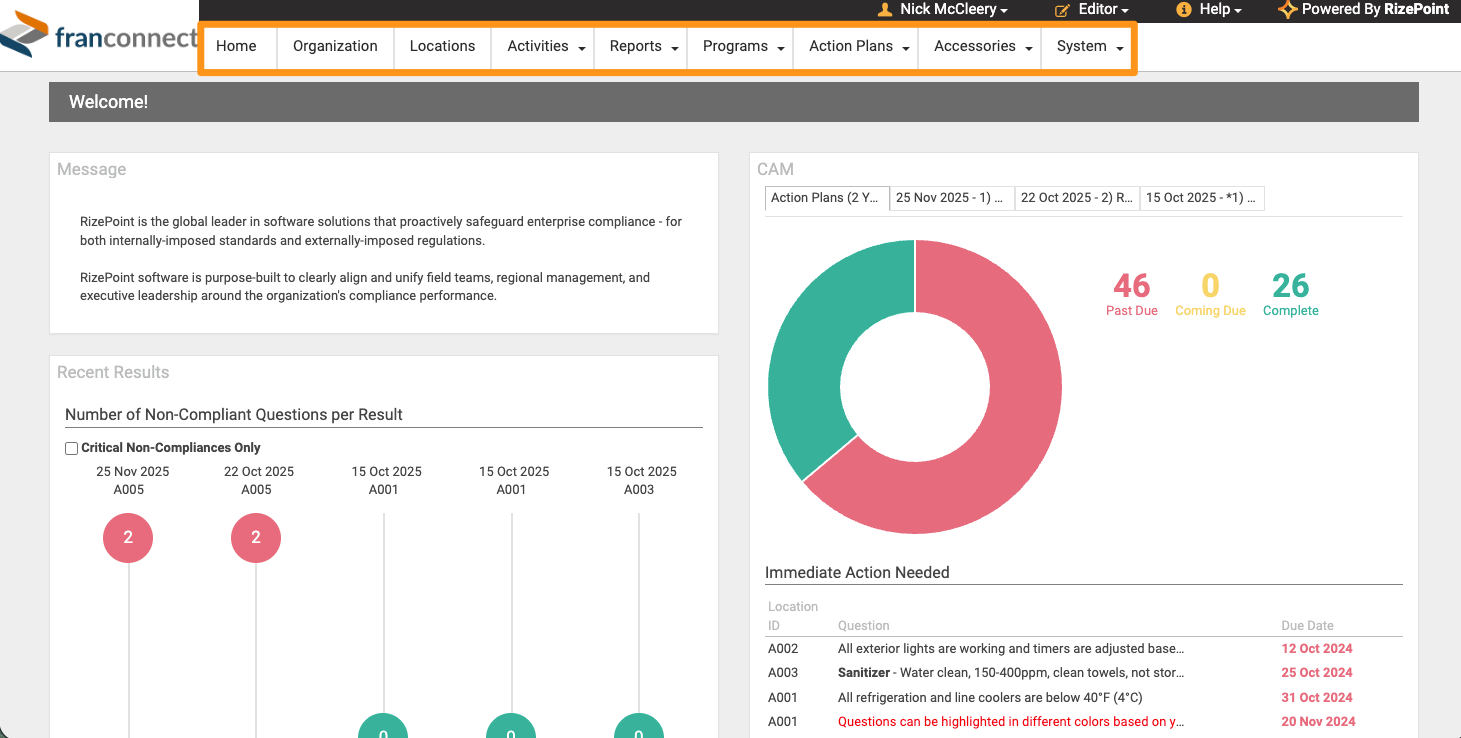
Task: Expand the Action Plans menu
Action: (858, 46)
